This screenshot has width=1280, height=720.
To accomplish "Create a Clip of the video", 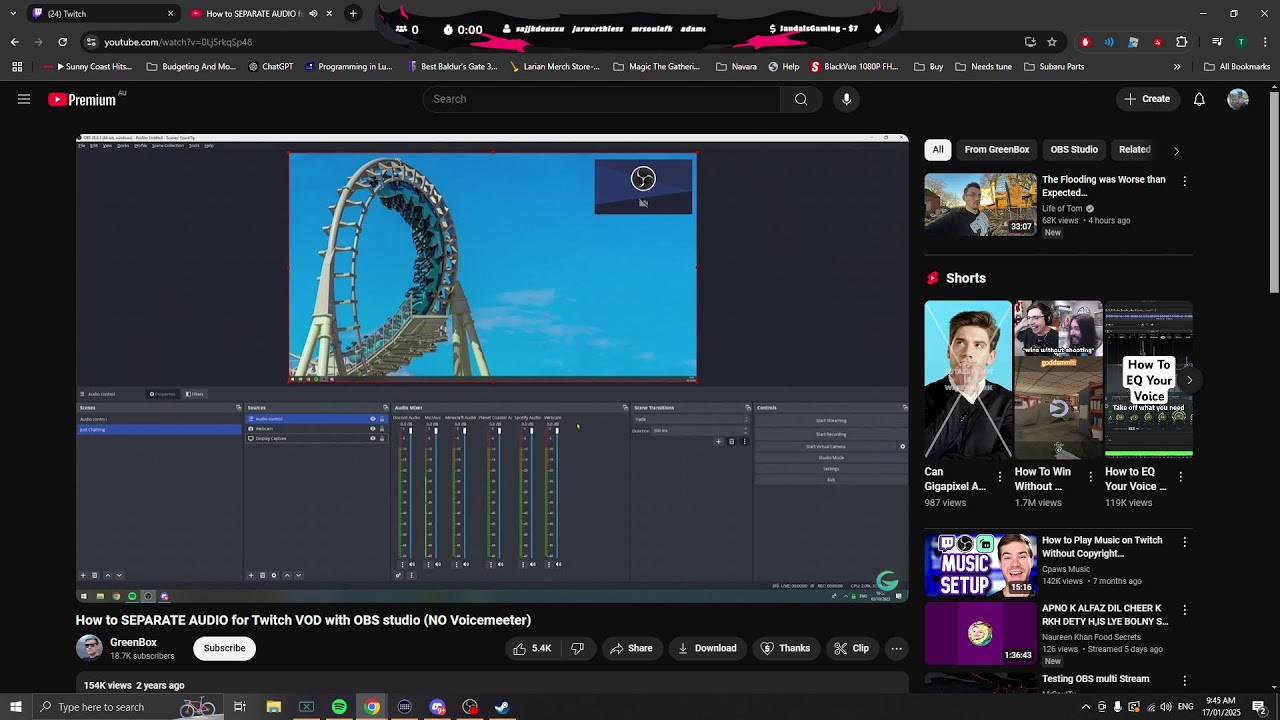I will pyautogui.click(x=852, y=648).
